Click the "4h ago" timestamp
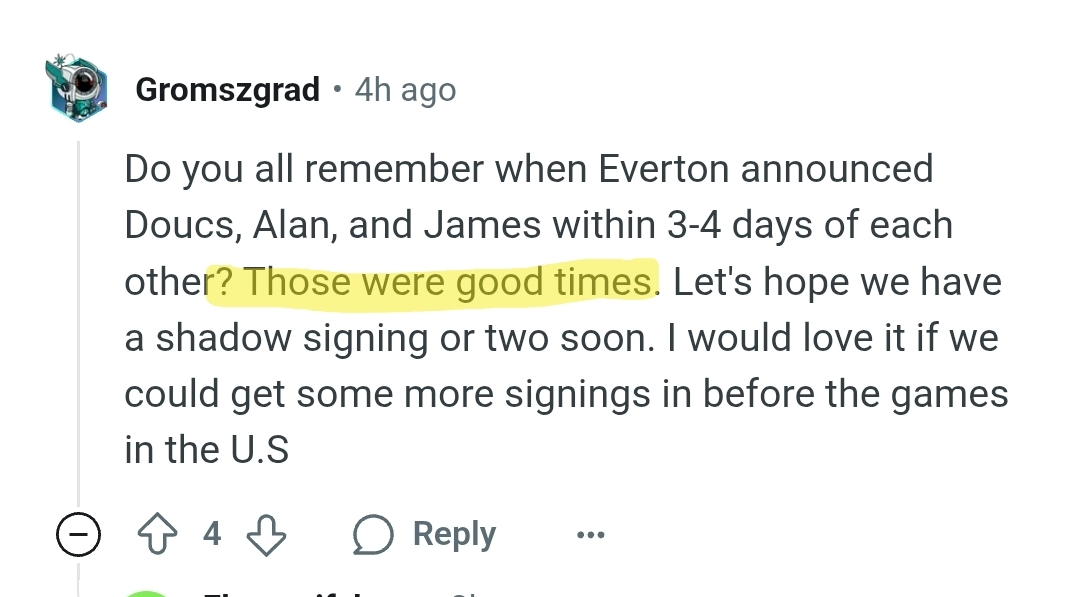 [405, 90]
